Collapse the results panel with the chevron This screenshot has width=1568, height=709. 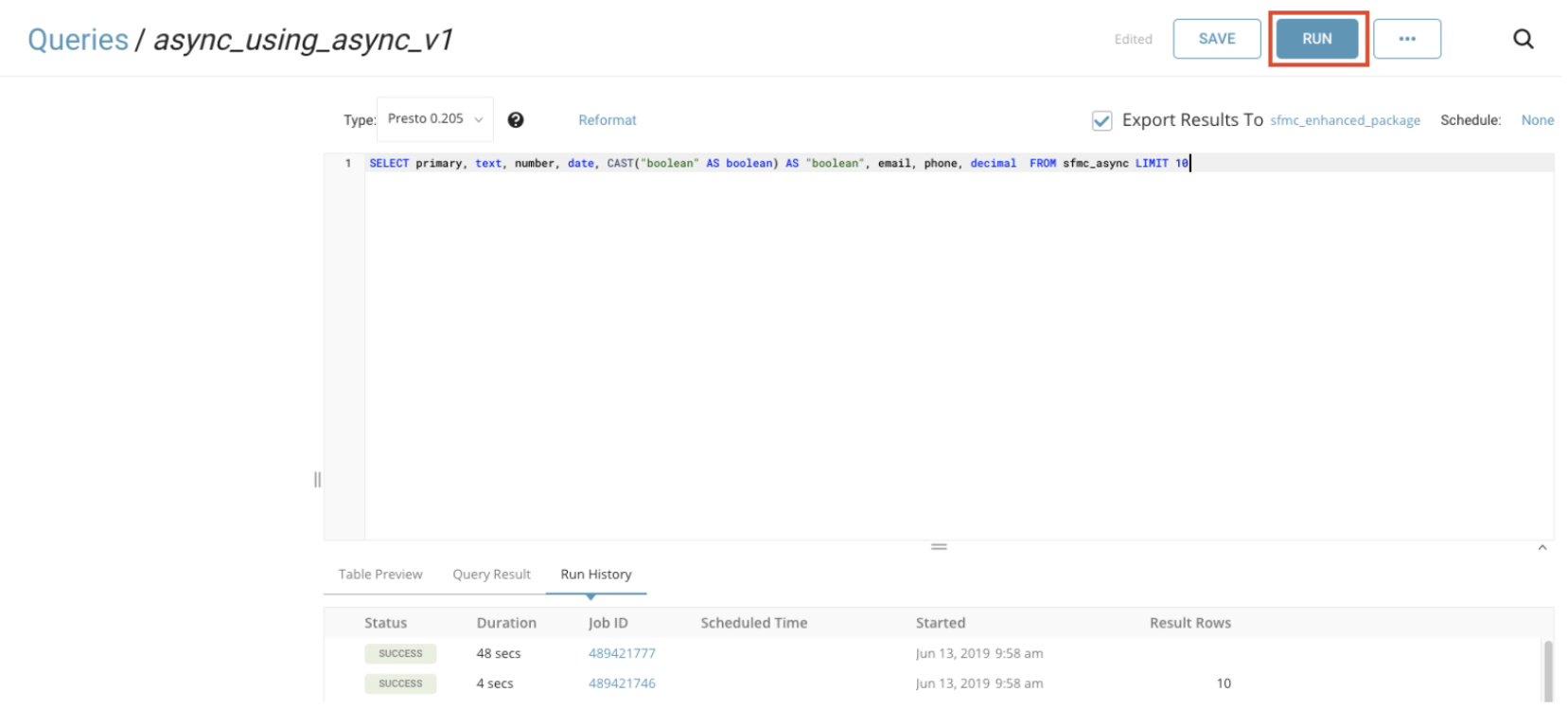click(x=1542, y=548)
